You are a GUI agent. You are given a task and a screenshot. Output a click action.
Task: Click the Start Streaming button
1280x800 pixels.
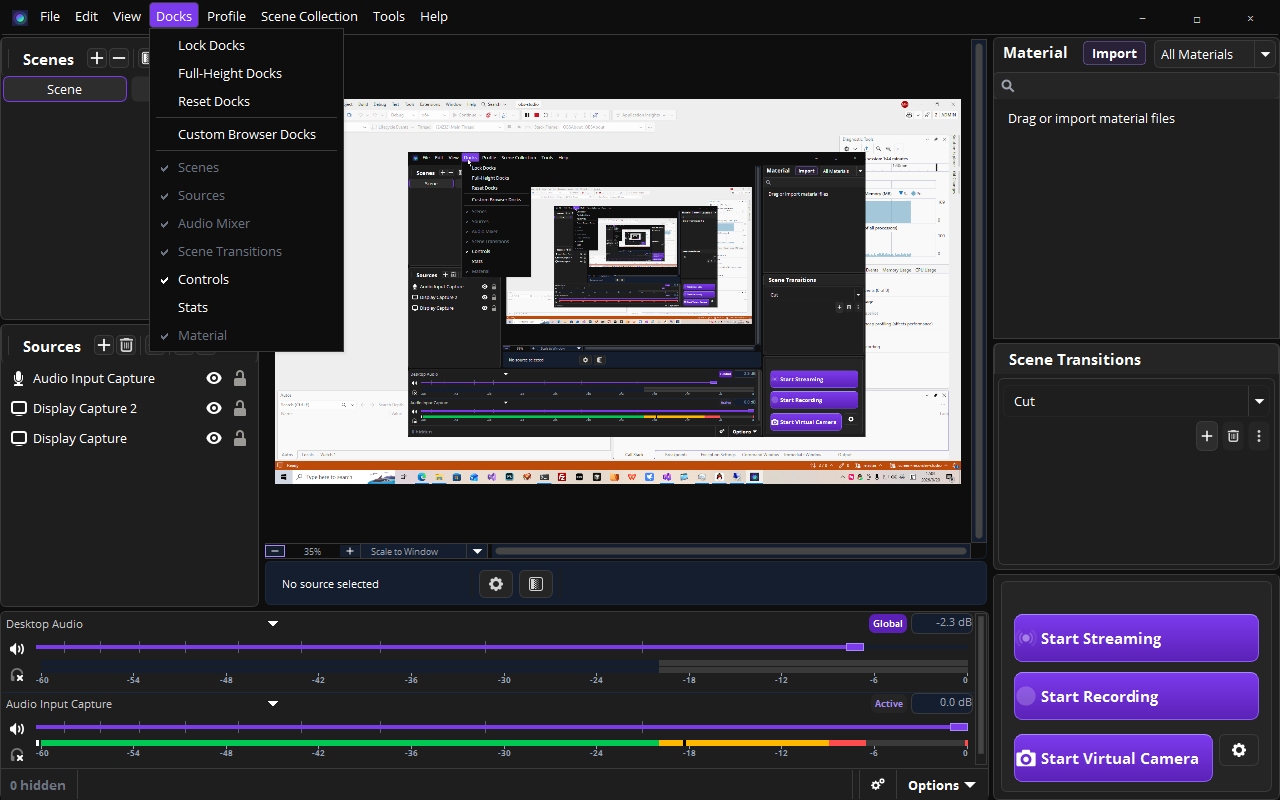click(x=1136, y=638)
